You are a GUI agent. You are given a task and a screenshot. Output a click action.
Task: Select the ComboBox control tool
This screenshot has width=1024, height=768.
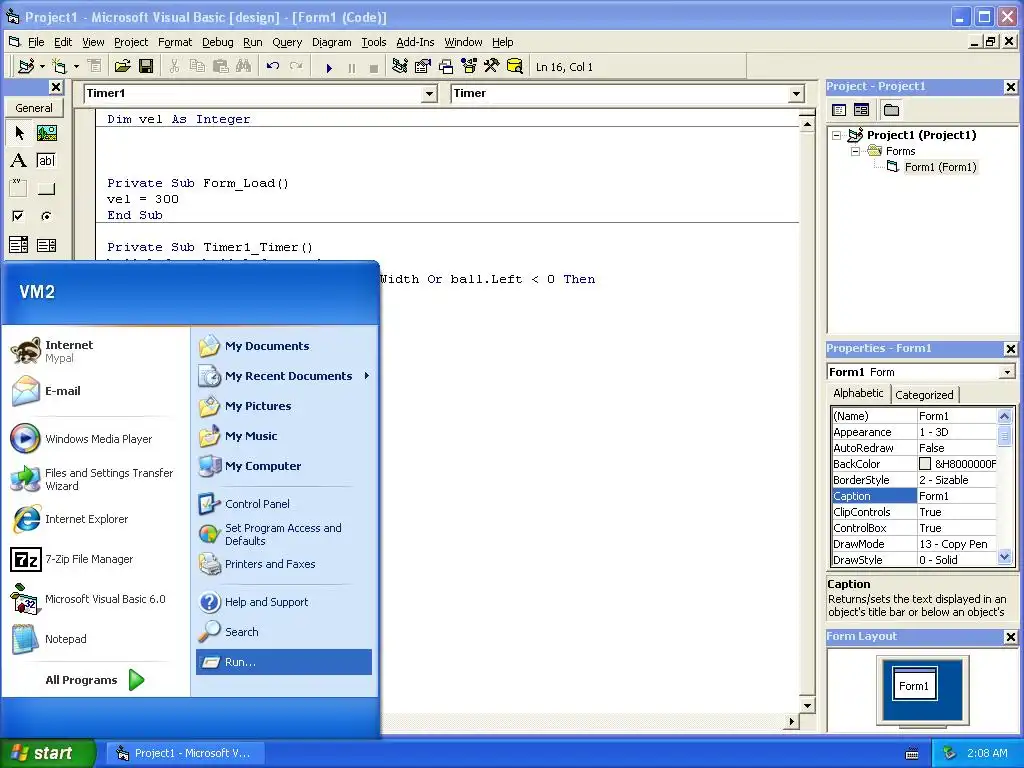(18, 245)
